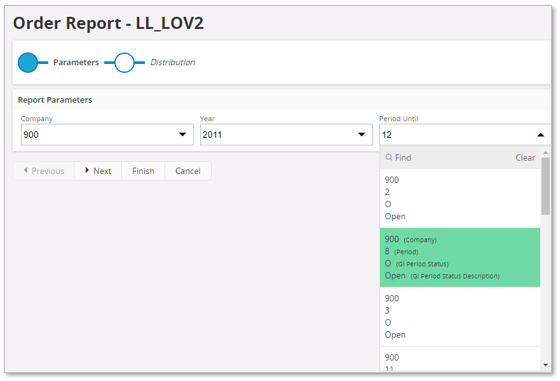Choose the period 2 Open entry
Viewport: 560px width, 381px height.
(x=460, y=198)
